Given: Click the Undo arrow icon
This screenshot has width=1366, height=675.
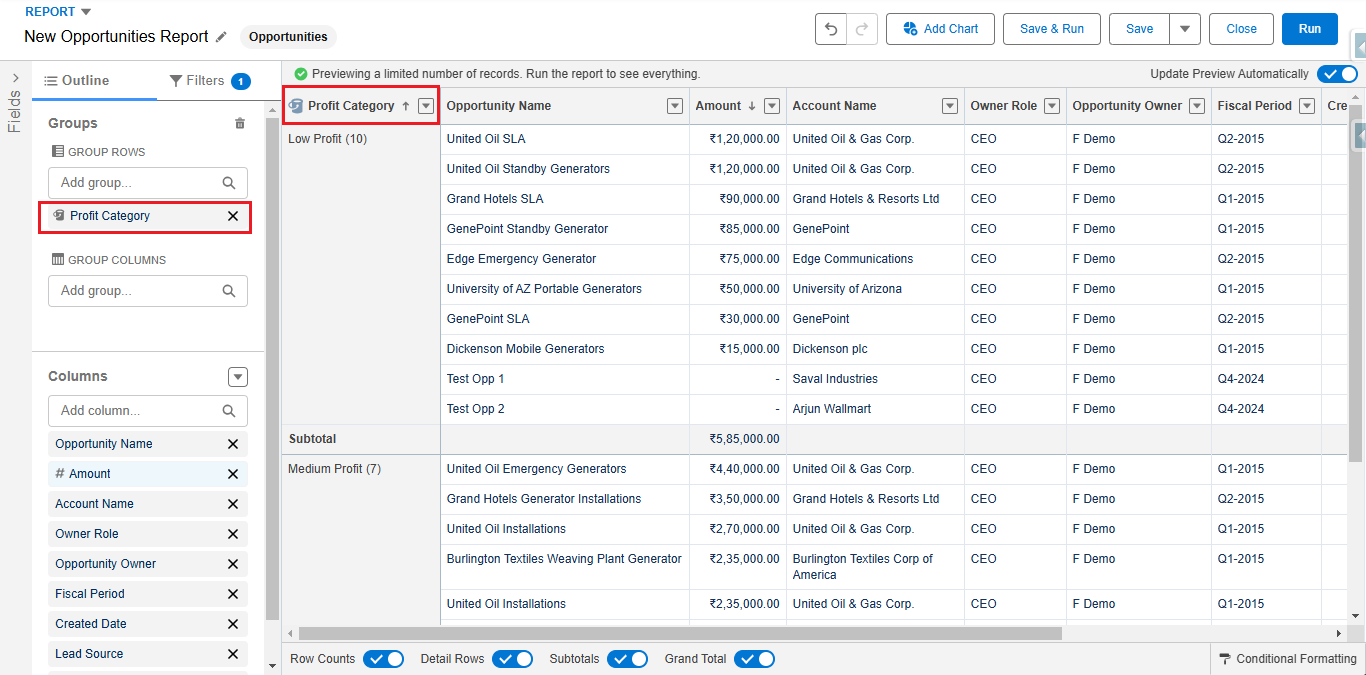Looking at the screenshot, I should coord(830,29).
